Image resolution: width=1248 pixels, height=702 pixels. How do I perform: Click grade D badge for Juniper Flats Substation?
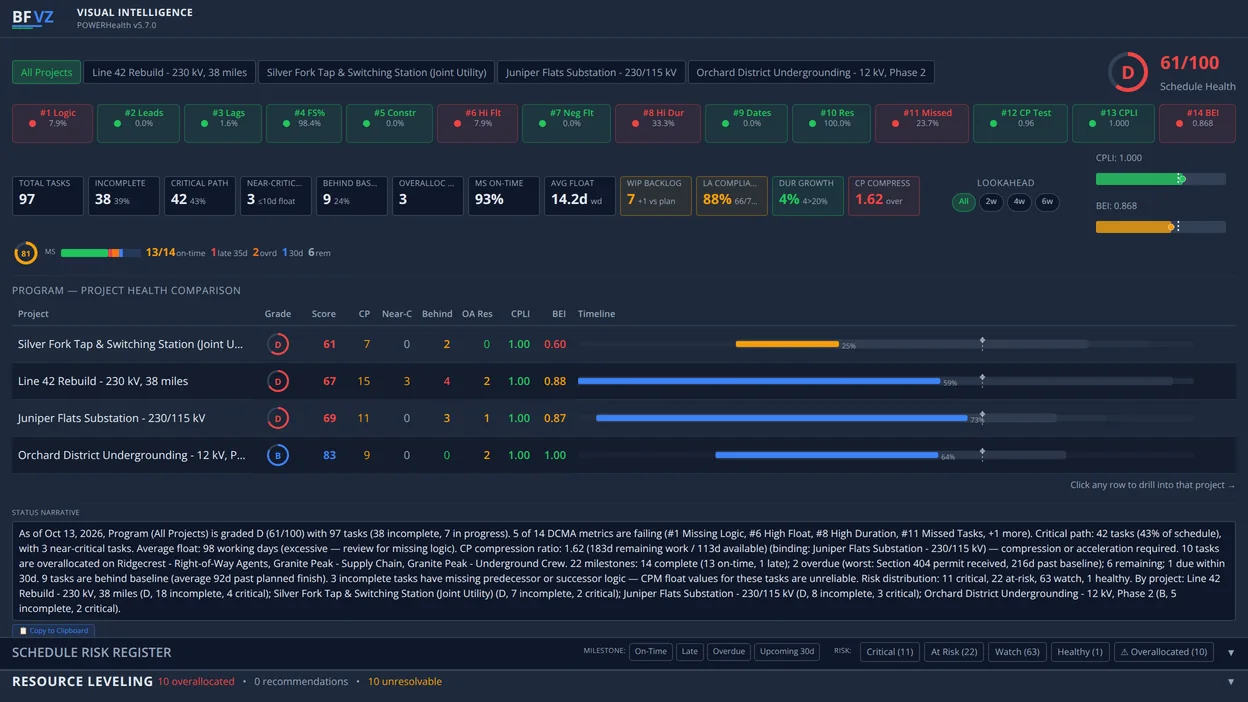(278, 418)
